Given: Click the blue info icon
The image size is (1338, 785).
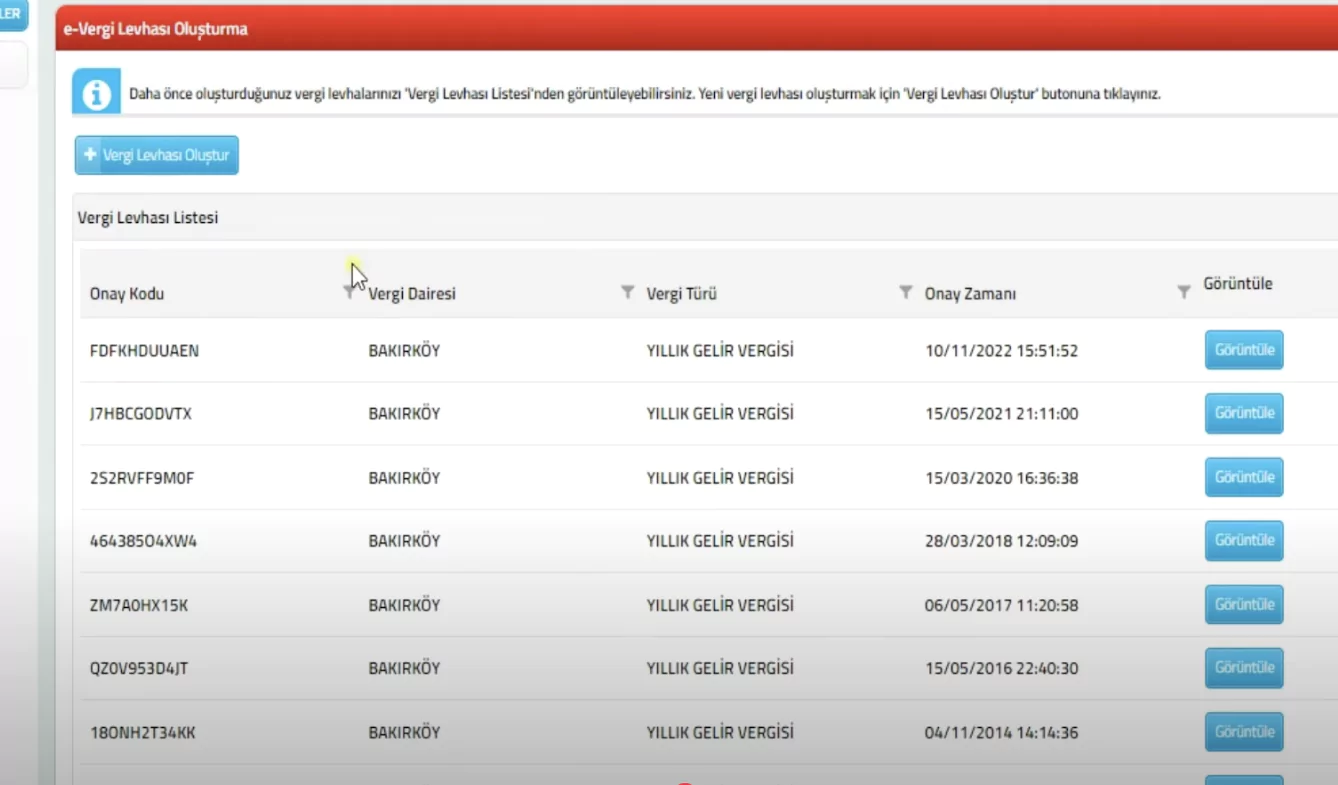Looking at the screenshot, I should pos(97,93).
